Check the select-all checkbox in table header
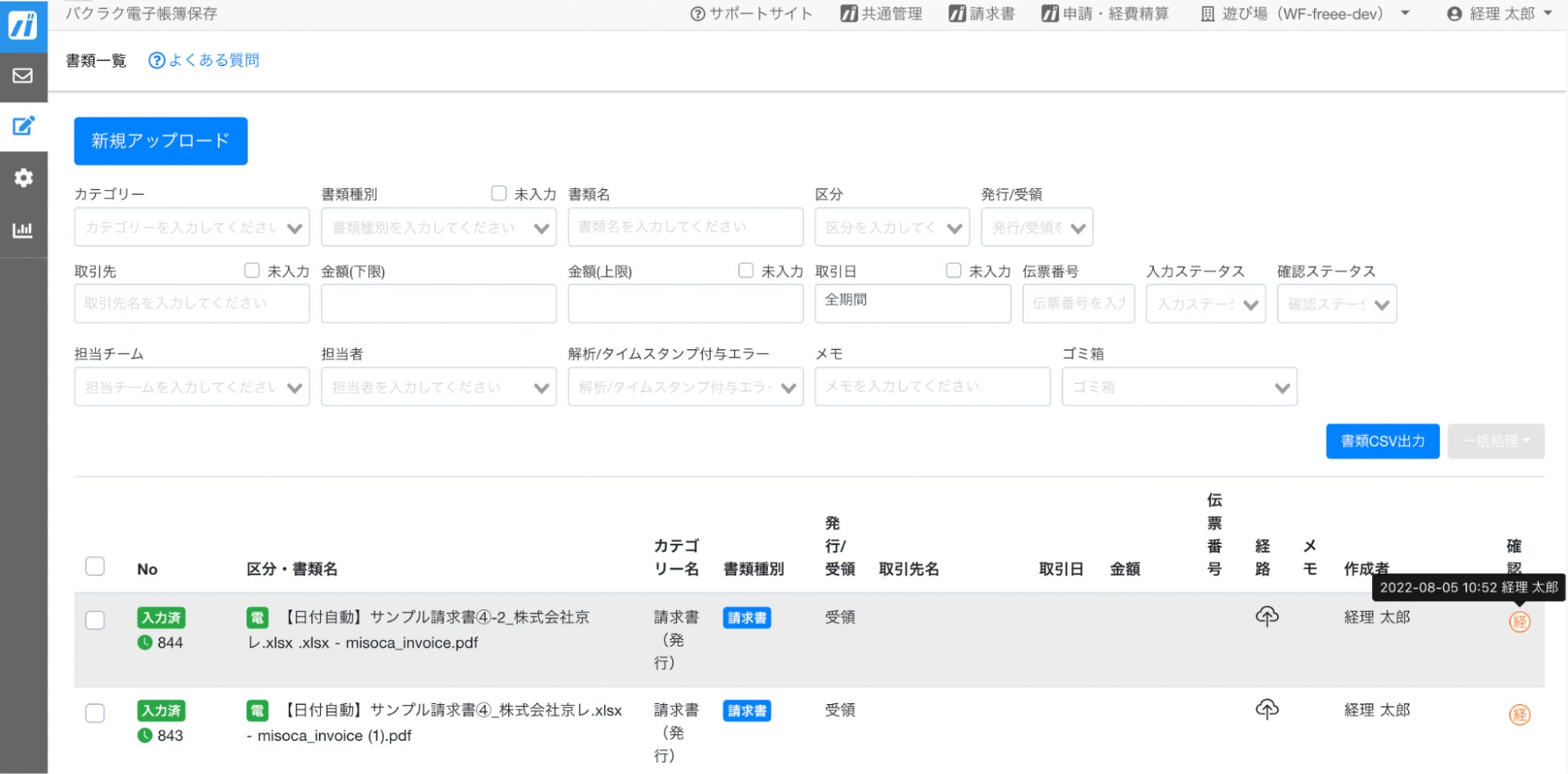Image resolution: width=1568 pixels, height=774 pixels. 95,566
